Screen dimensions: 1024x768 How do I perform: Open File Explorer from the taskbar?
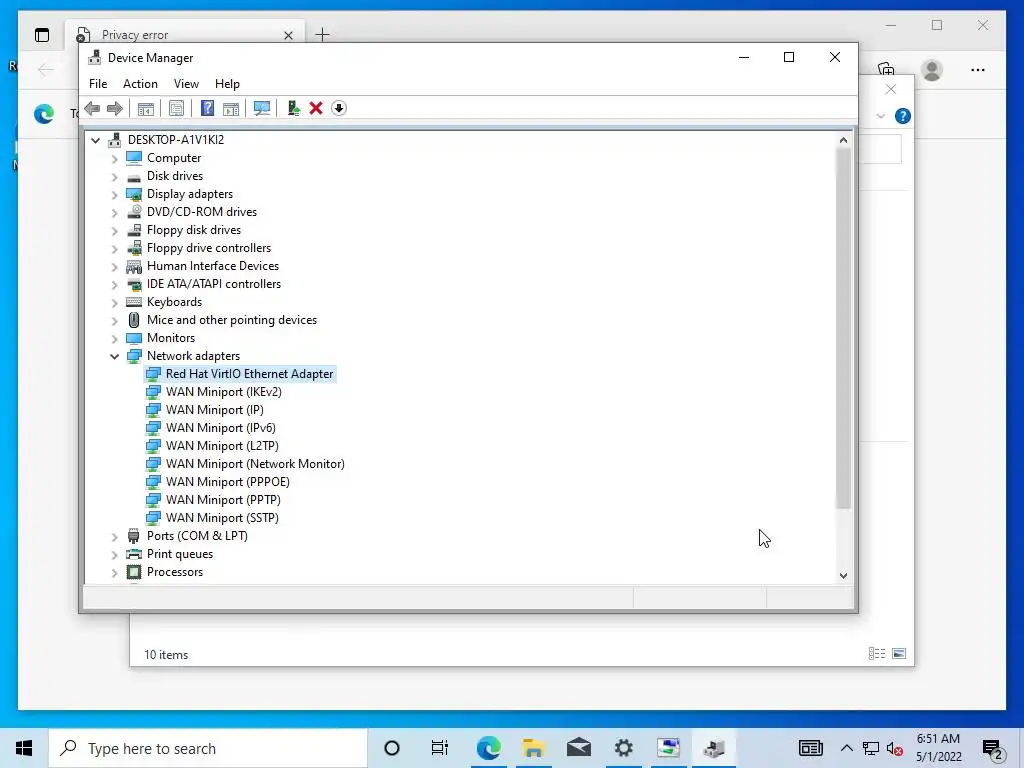(534, 748)
